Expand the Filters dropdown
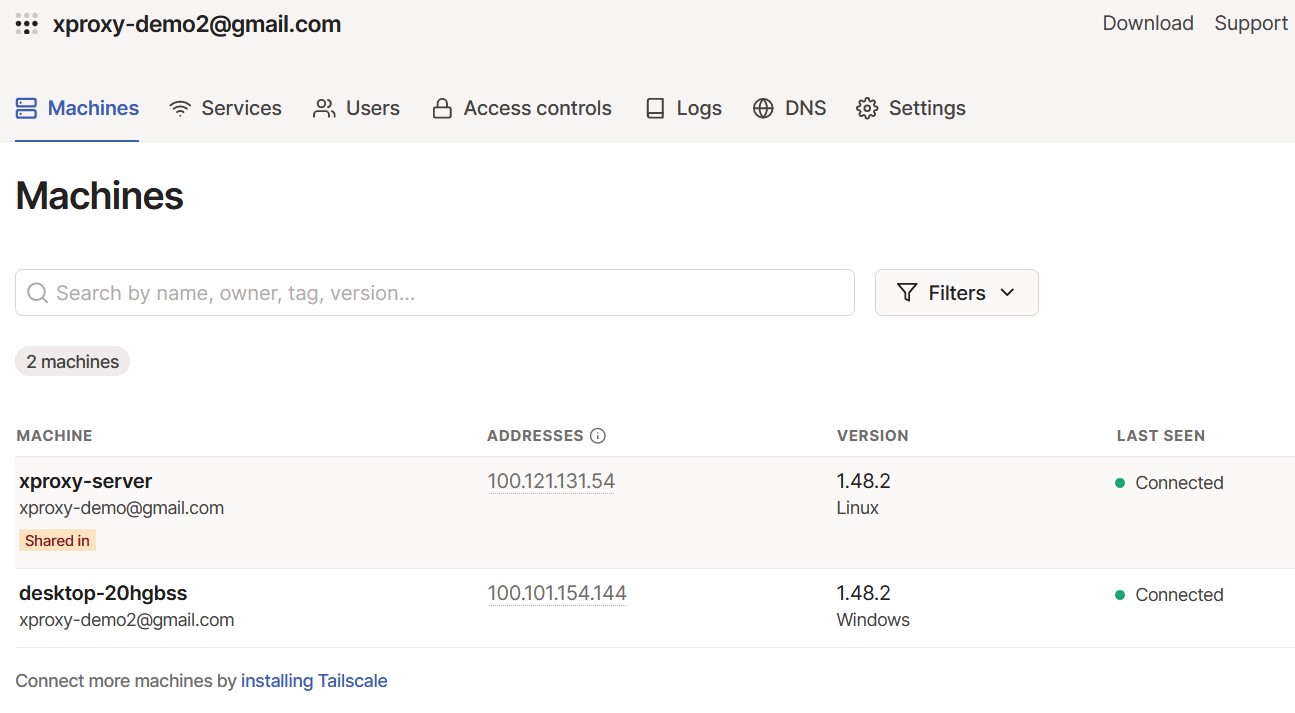 [957, 293]
